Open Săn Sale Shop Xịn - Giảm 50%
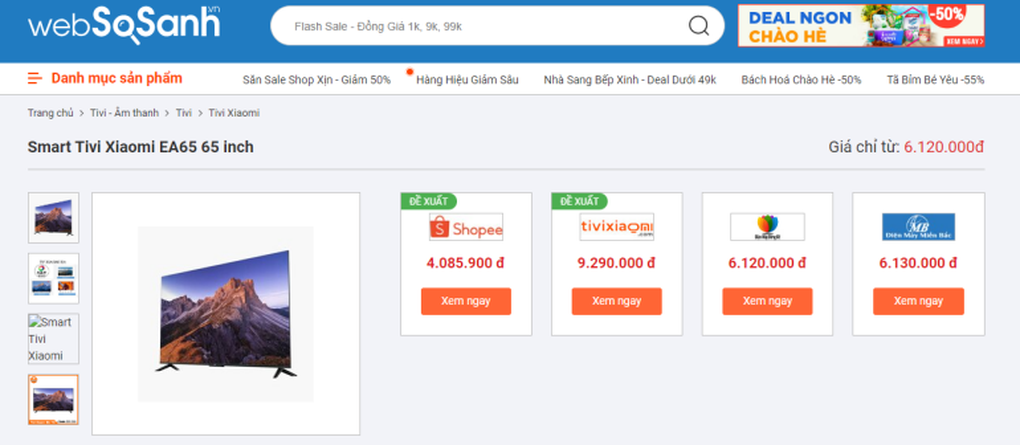This screenshot has width=1020, height=445. (317, 80)
